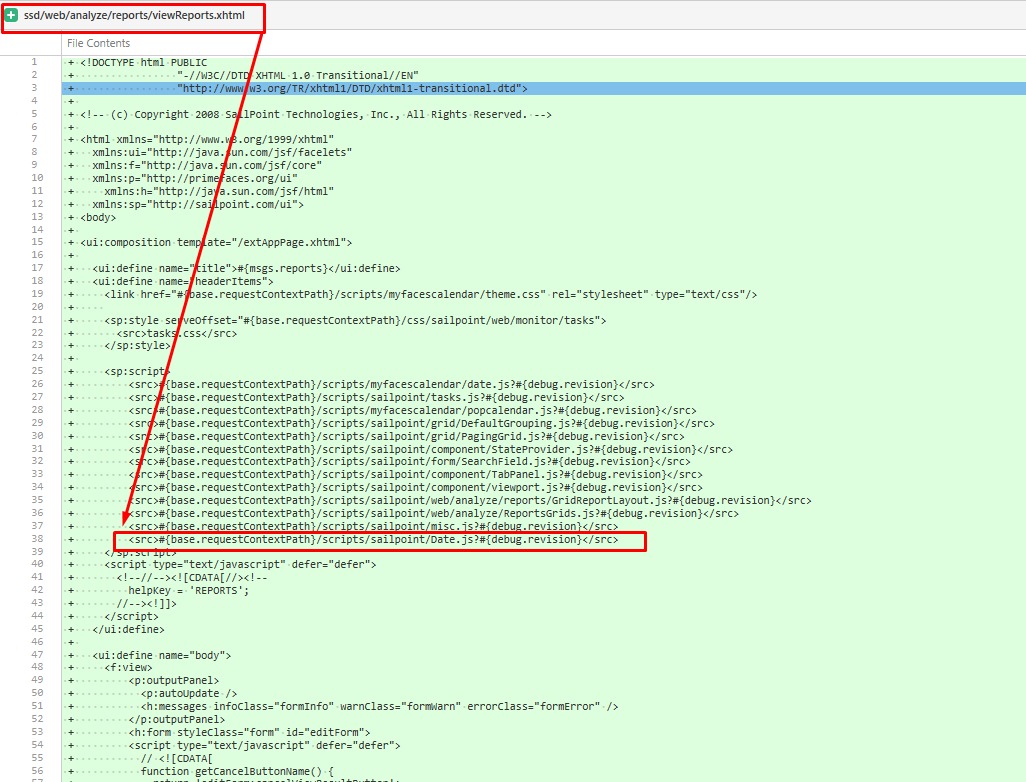Select the grid/PagingGrid.js src line

click(x=406, y=436)
